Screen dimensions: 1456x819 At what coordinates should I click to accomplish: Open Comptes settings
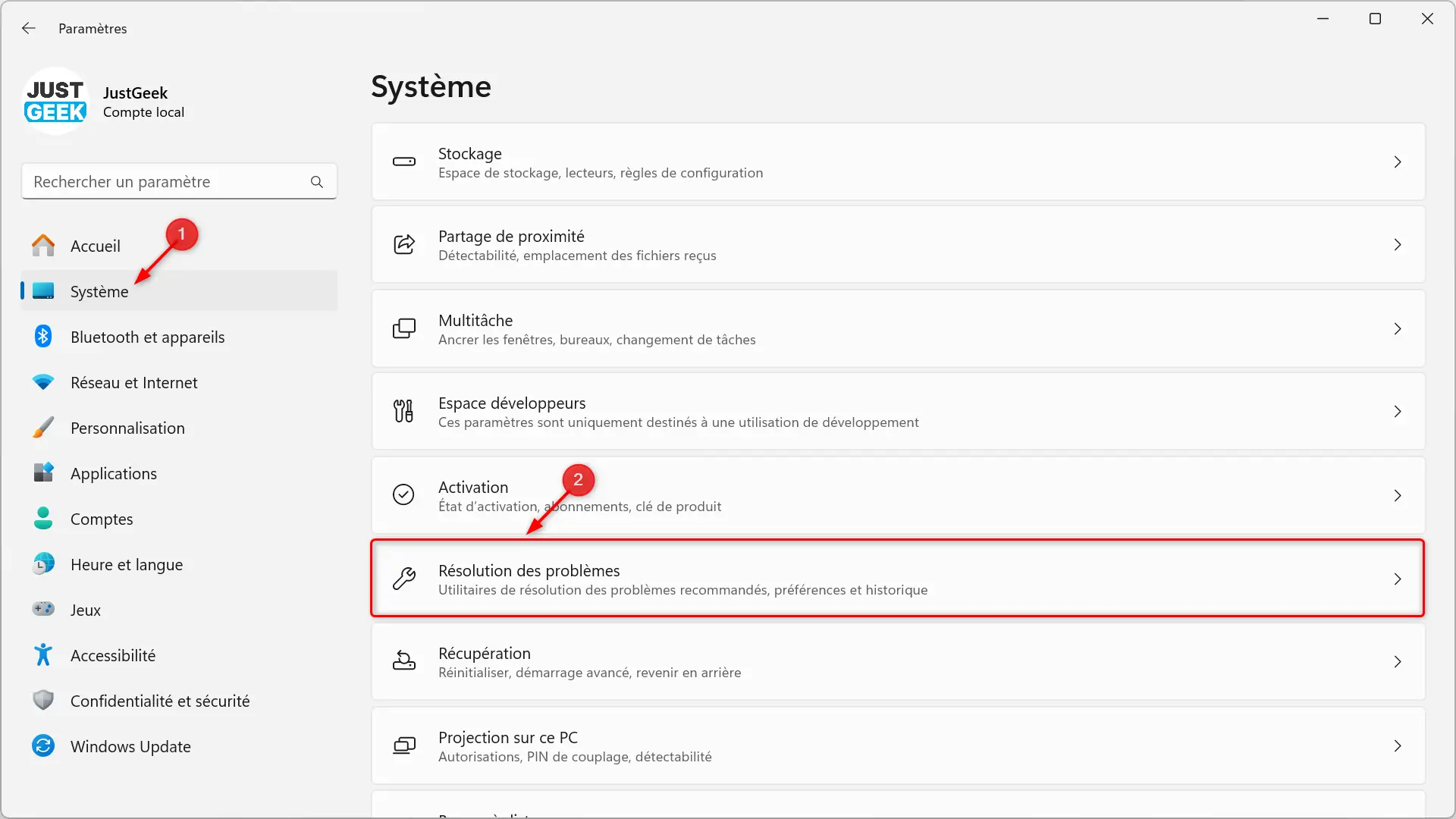pyautogui.click(x=179, y=519)
